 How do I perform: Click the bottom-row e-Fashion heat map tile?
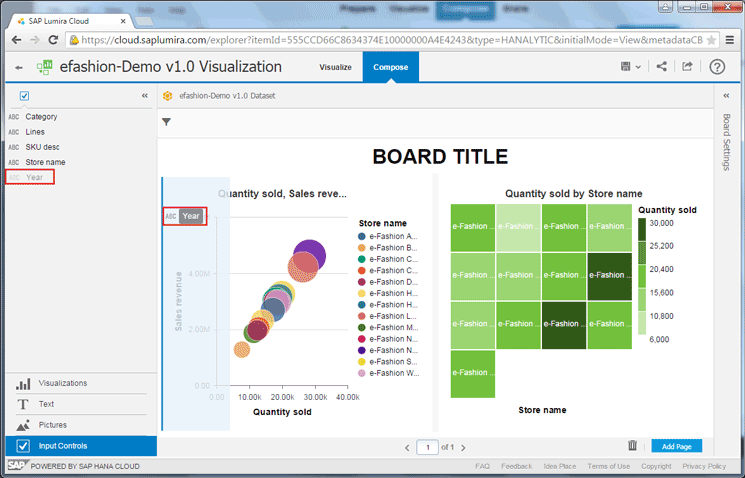[x=473, y=373]
